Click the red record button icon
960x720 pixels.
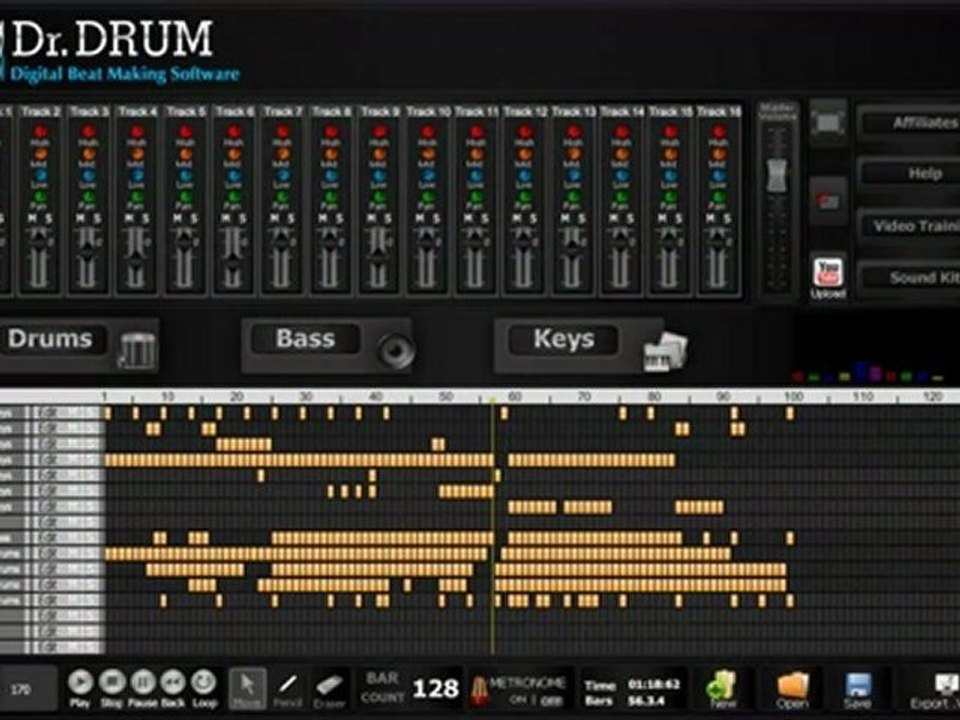pyautogui.click(x=828, y=201)
